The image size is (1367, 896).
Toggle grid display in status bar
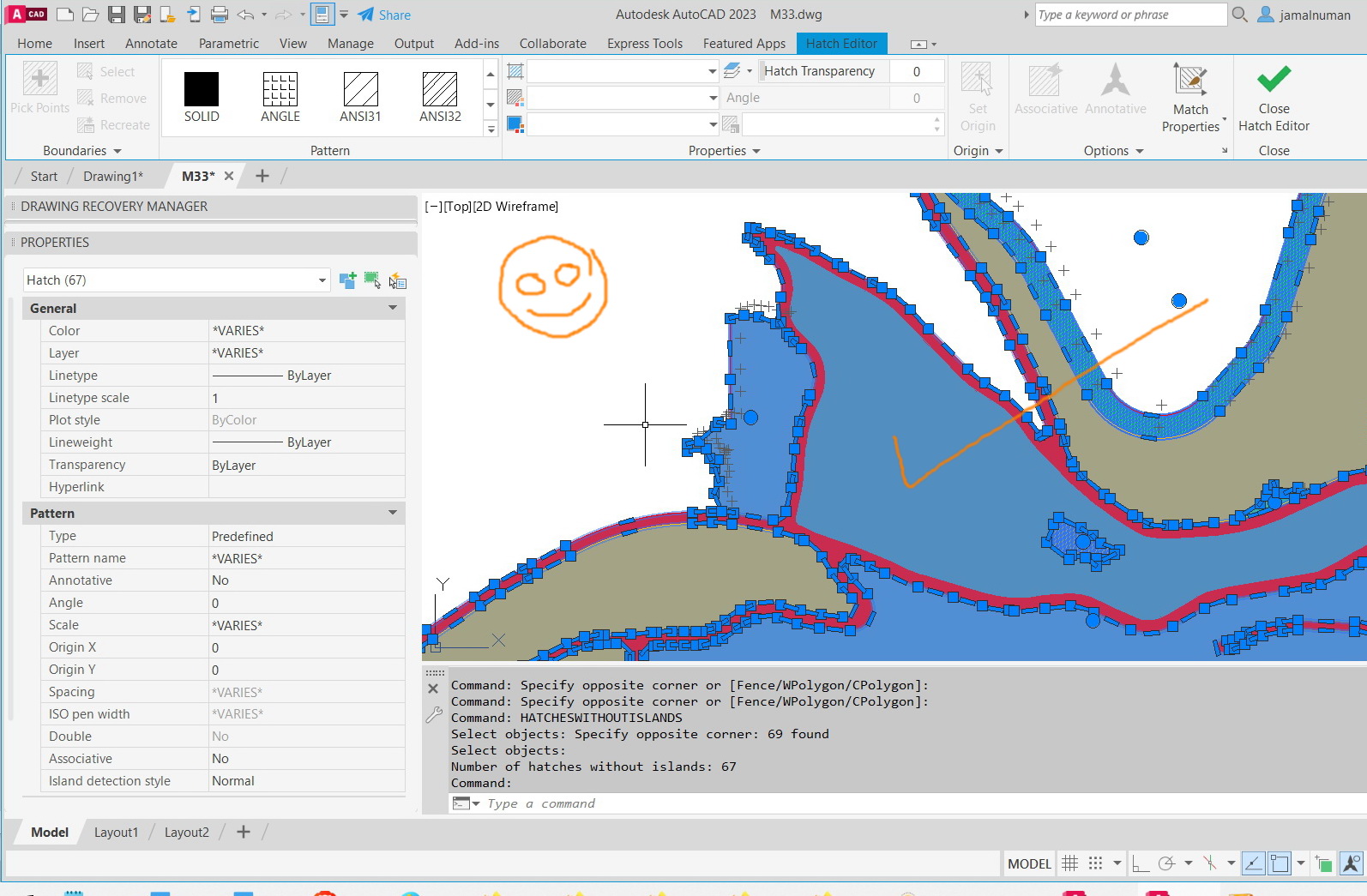point(1069,863)
